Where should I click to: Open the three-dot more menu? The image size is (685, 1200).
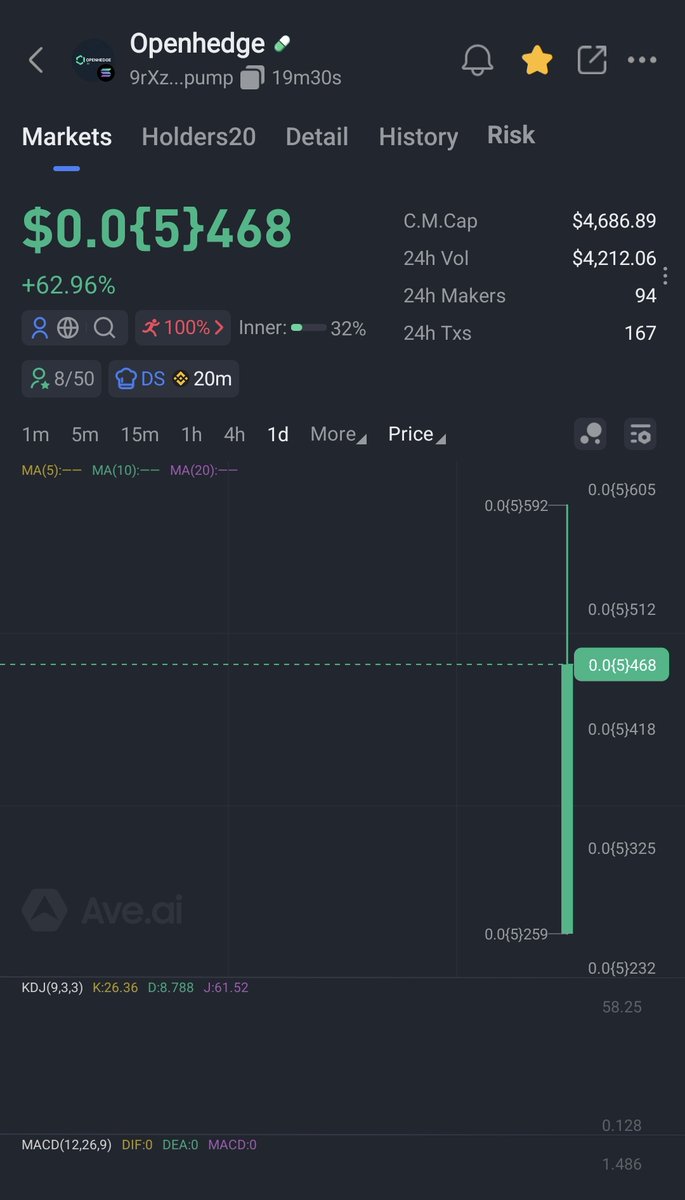(642, 60)
